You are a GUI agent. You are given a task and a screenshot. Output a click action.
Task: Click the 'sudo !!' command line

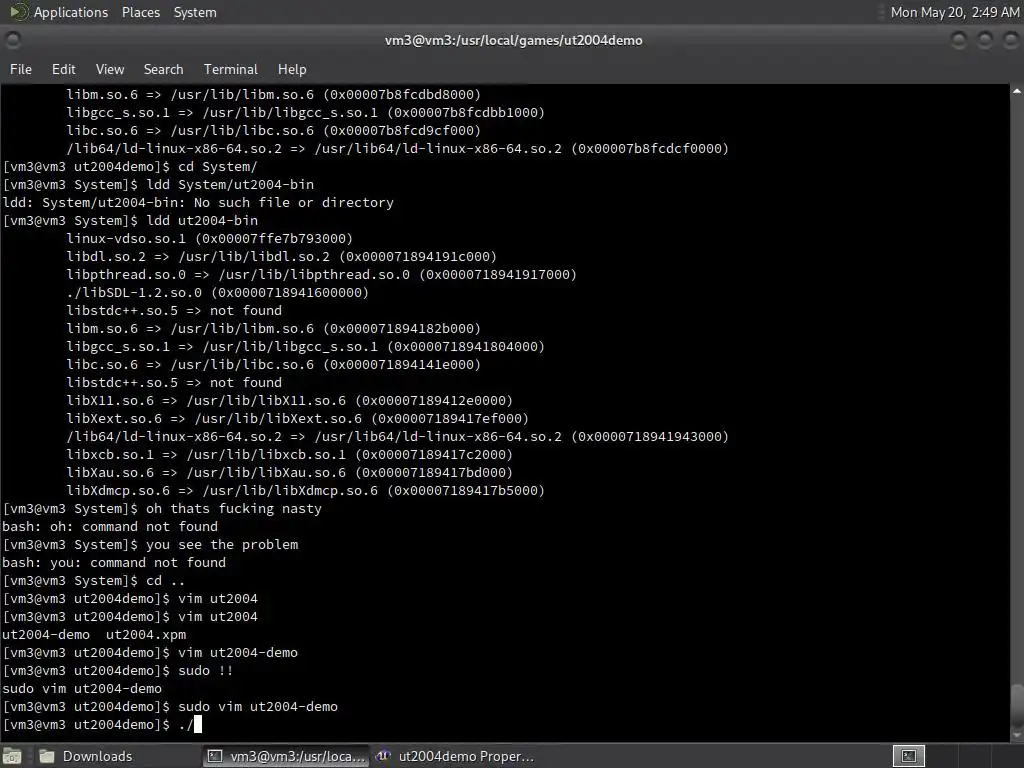point(118,671)
